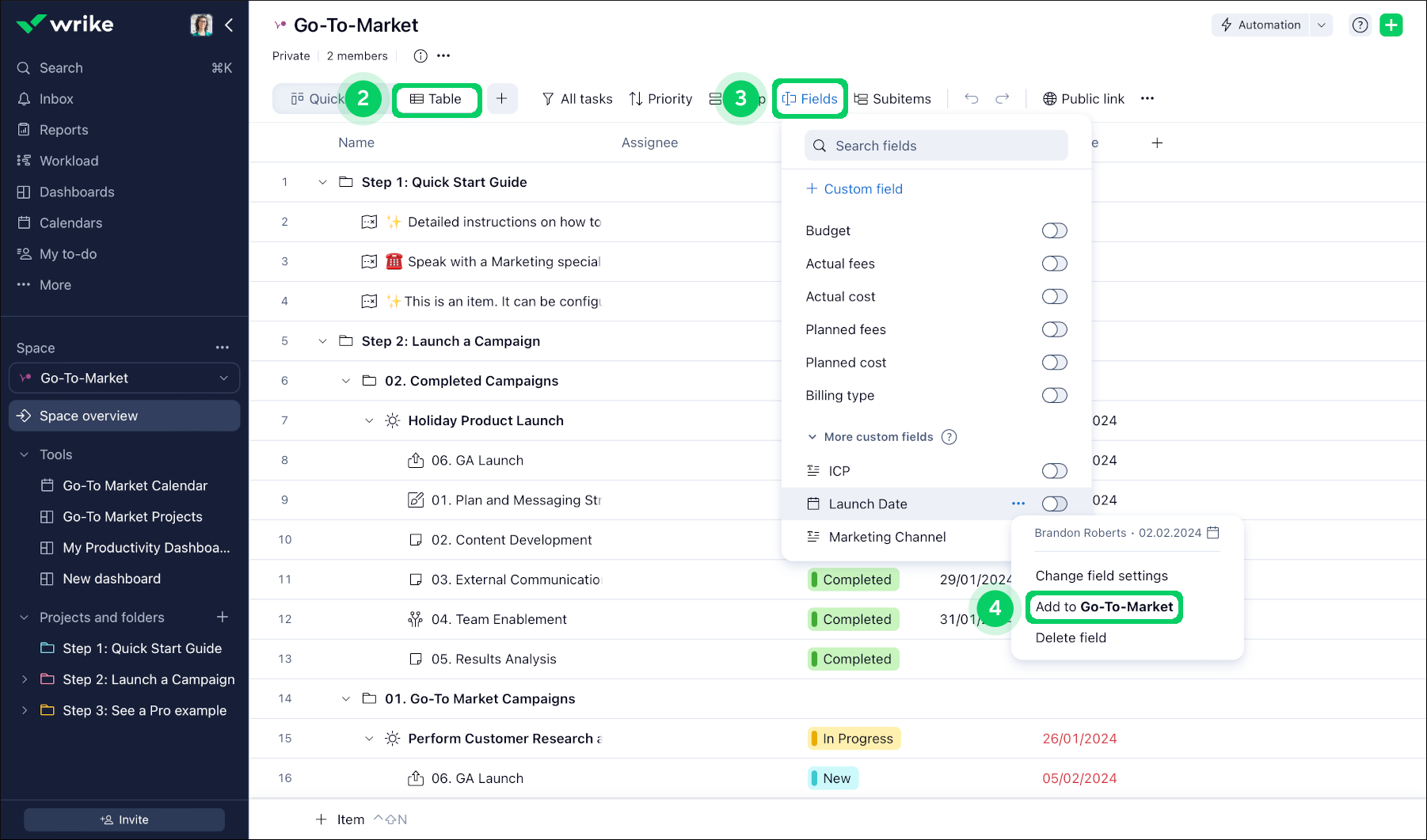Open the Priority sort button
Image resolution: width=1427 pixels, height=840 pixels.
pyautogui.click(x=660, y=99)
